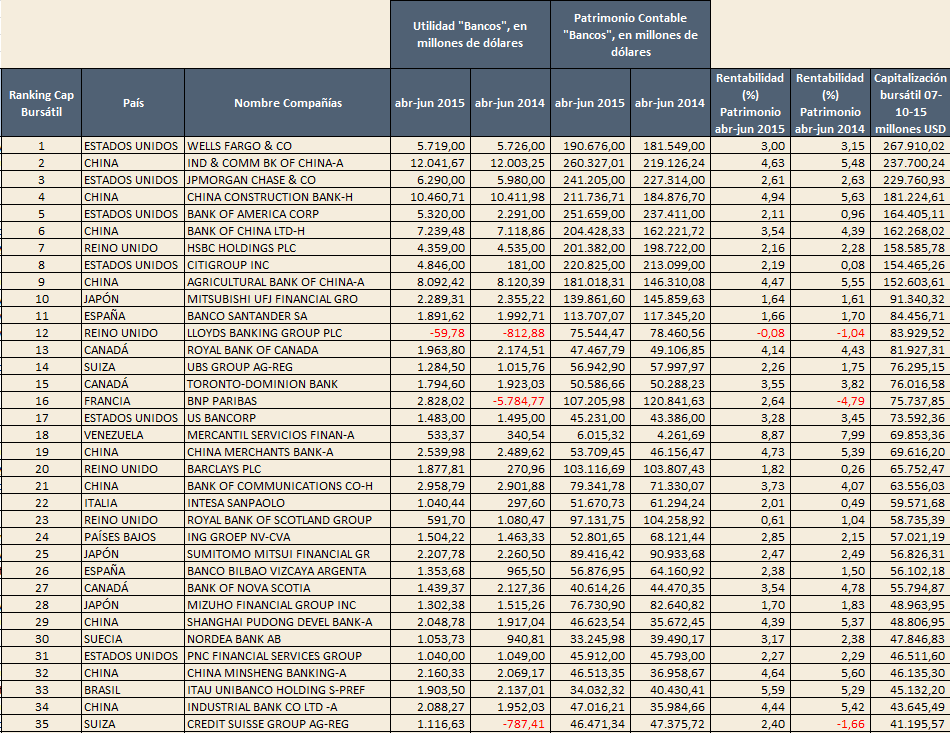Select the "INTESA SANPAOLO" cell

(x=288, y=502)
